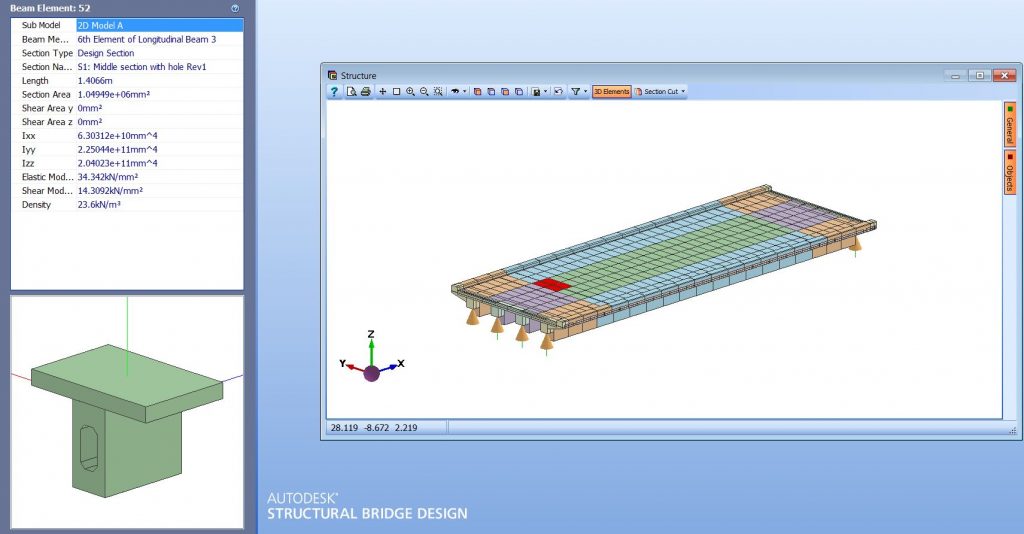Open the General side tab
The height and width of the screenshot is (534, 1024).
point(1009,123)
